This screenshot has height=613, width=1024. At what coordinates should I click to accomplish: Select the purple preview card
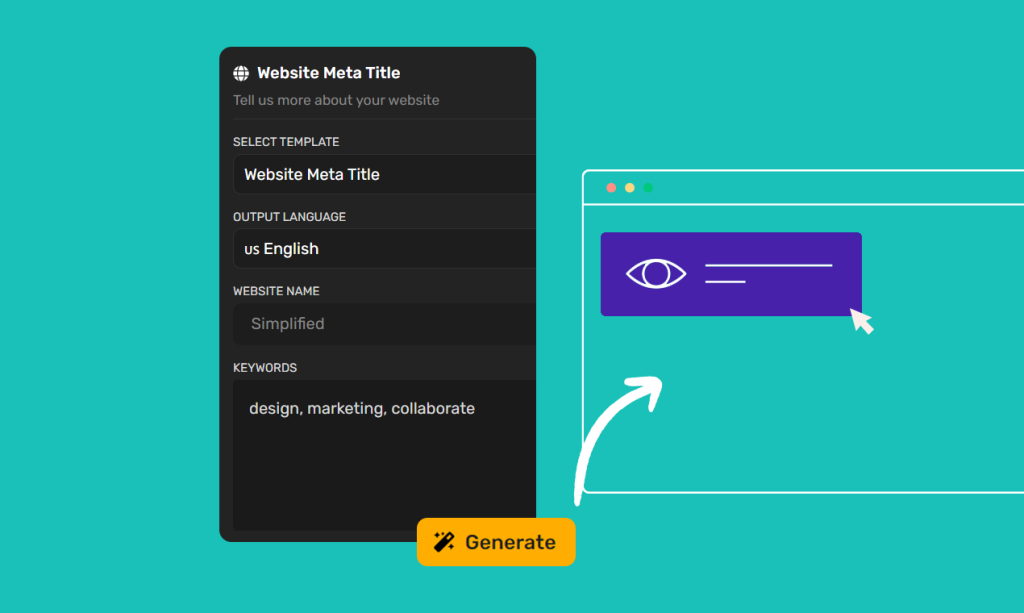coord(730,300)
